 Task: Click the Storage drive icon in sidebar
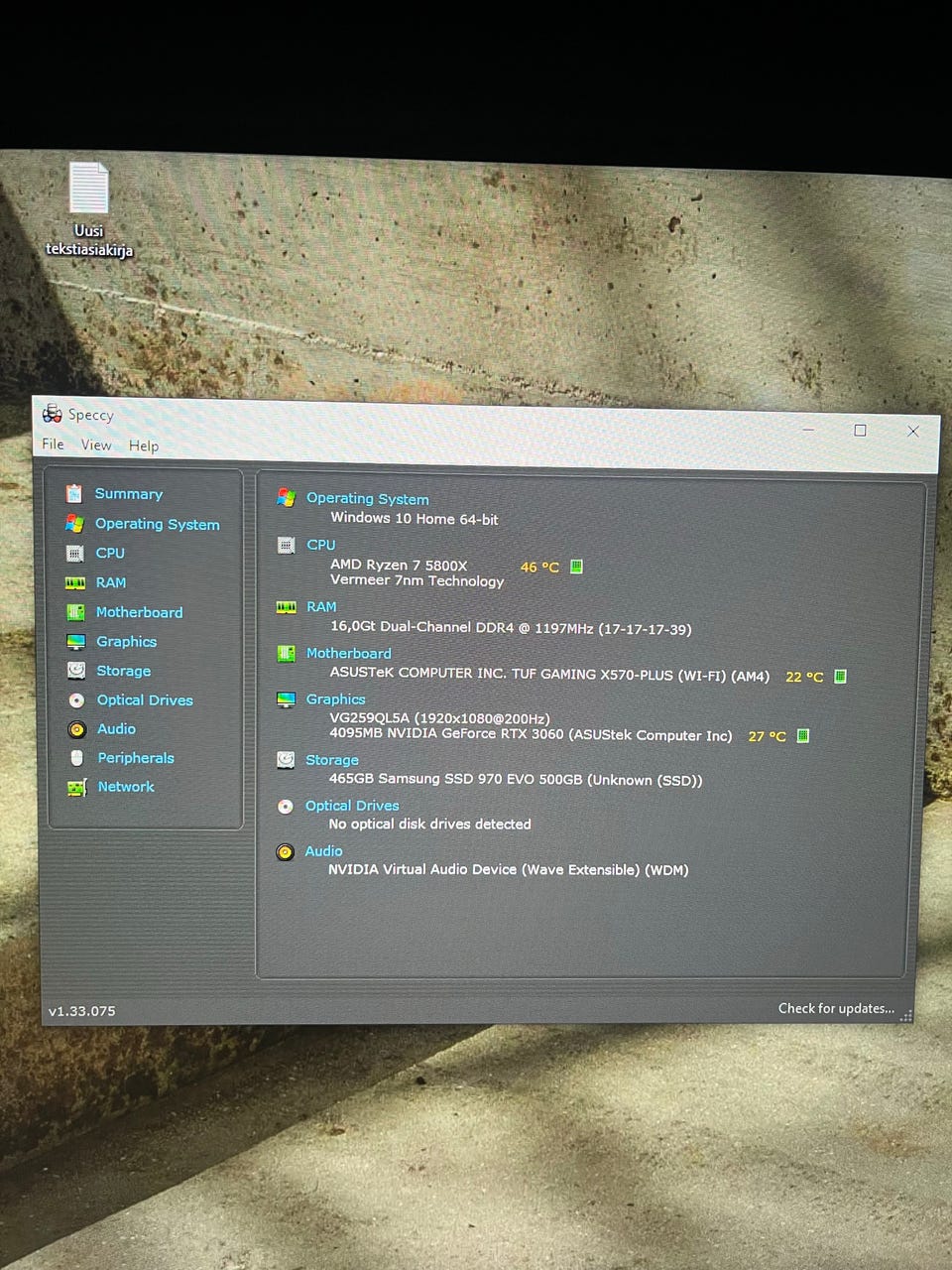[76, 671]
